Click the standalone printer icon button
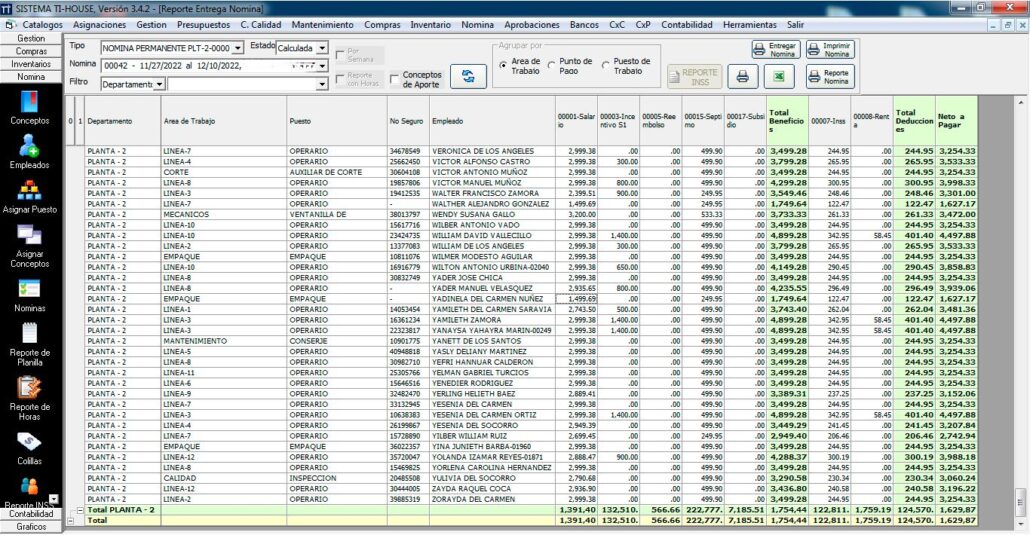The image size is (1030, 535). pyautogui.click(x=742, y=75)
